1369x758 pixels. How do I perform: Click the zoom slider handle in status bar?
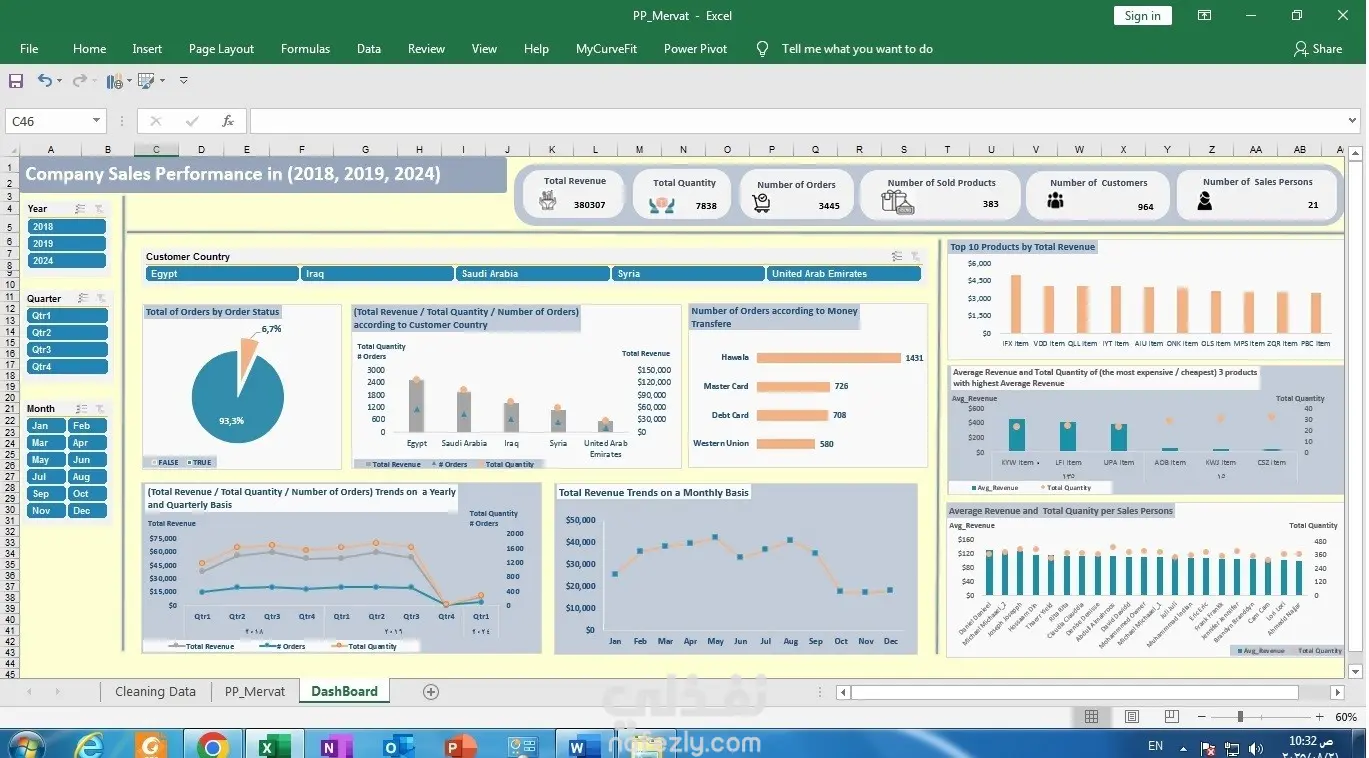[1240, 717]
